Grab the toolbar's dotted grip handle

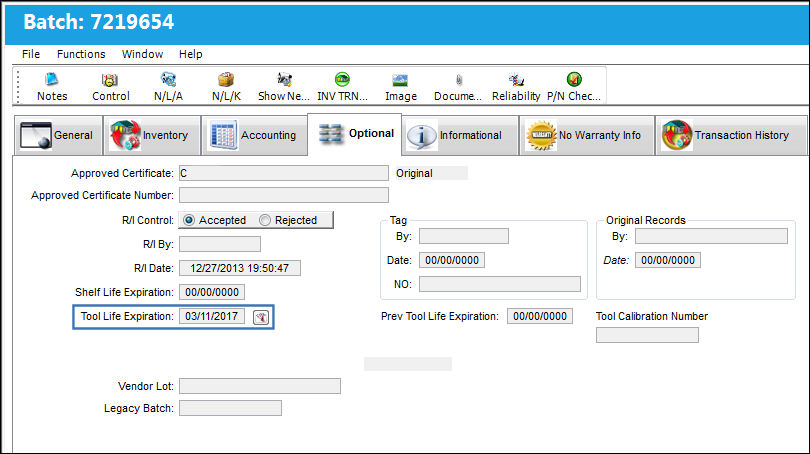(18, 86)
